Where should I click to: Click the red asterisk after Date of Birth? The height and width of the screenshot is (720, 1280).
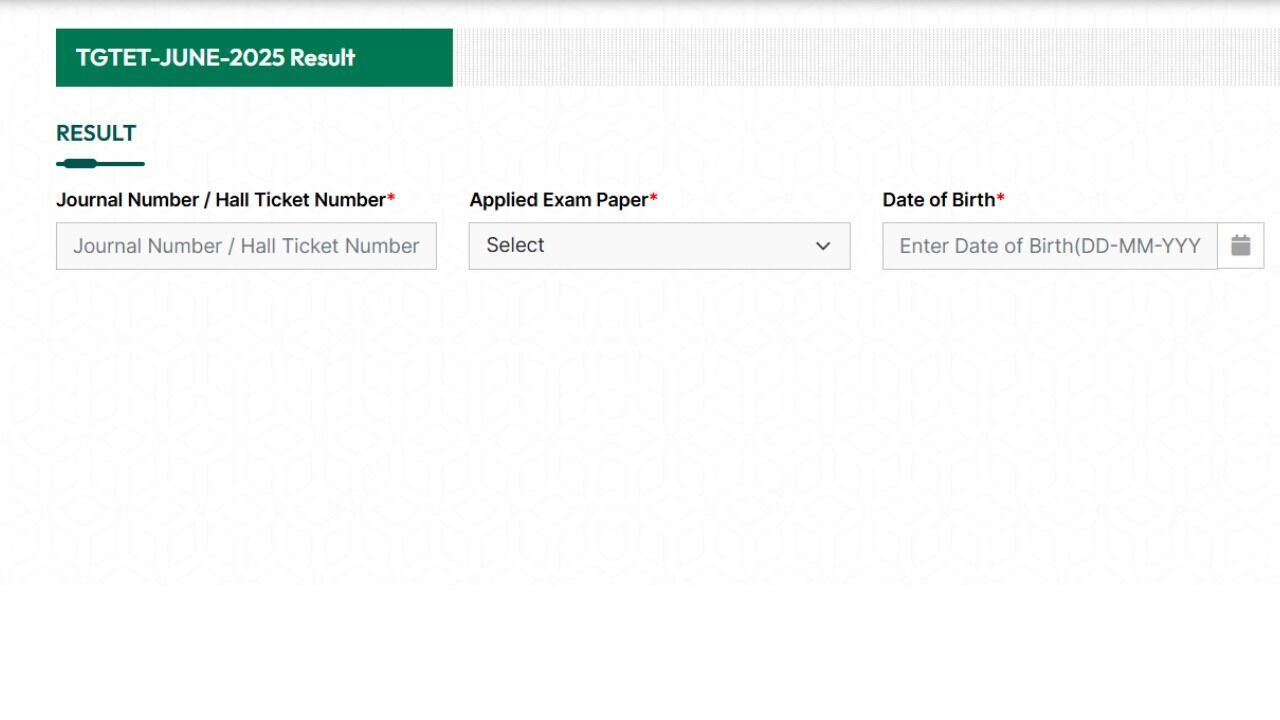(x=1001, y=199)
